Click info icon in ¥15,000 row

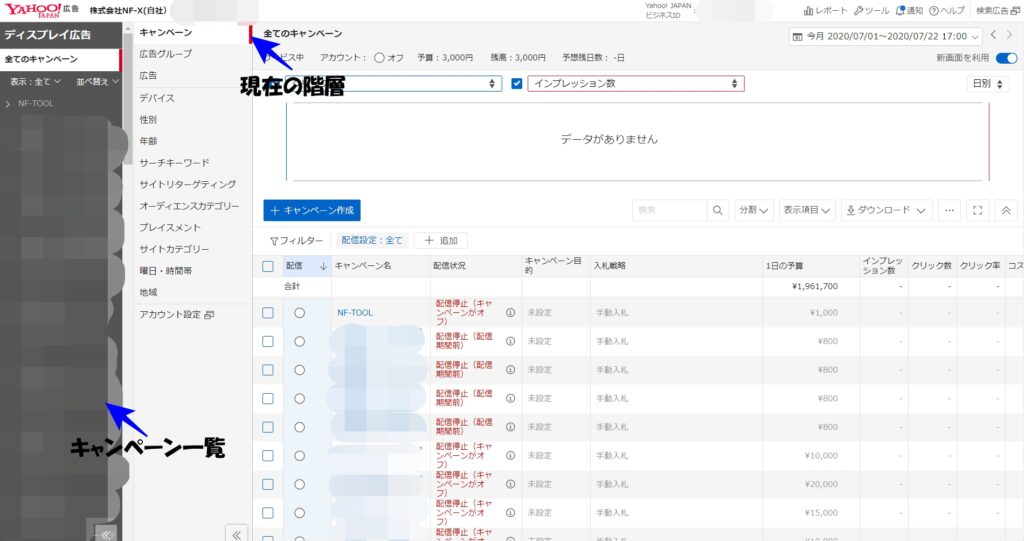pyautogui.click(x=510, y=513)
